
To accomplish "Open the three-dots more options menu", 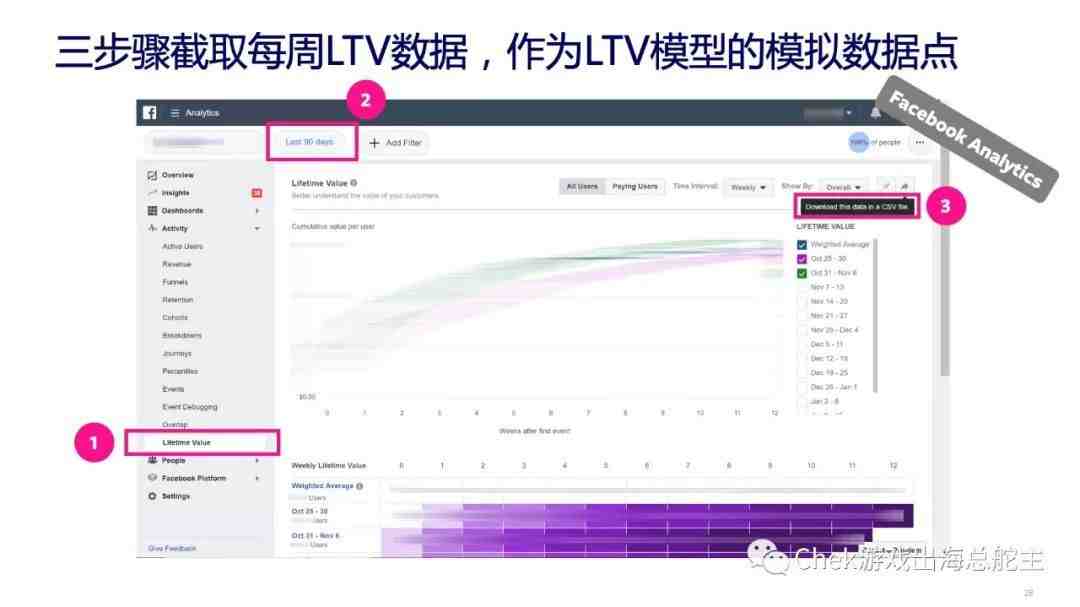I will point(920,143).
